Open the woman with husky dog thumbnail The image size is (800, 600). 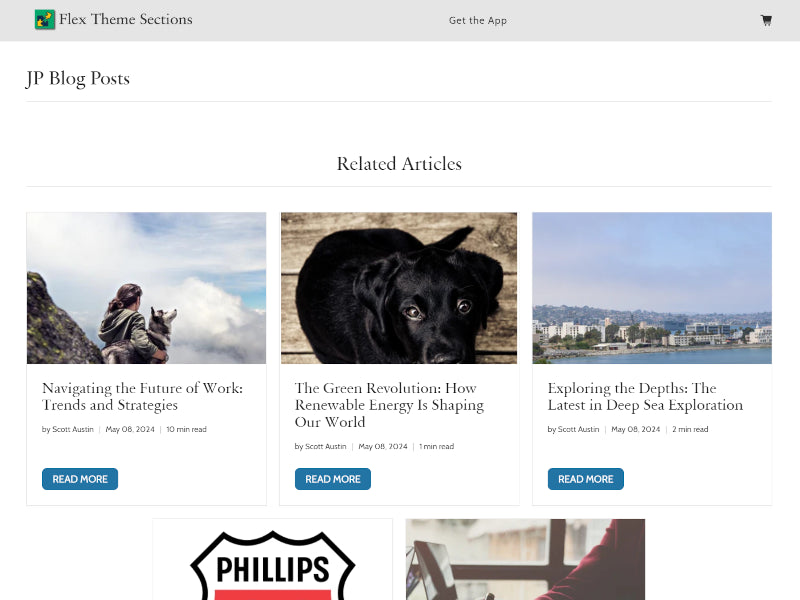point(146,288)
